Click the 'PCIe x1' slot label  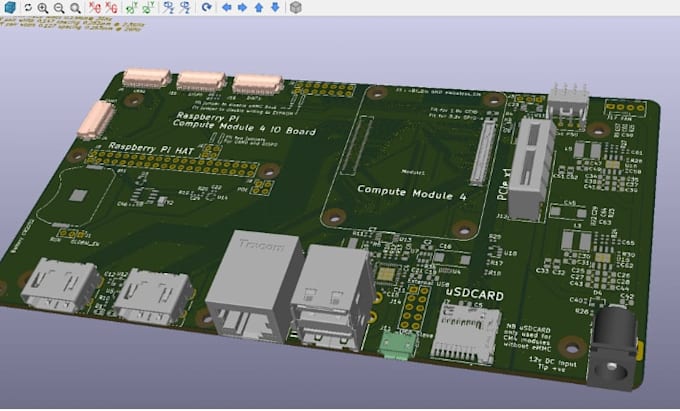tap(504, 185)
